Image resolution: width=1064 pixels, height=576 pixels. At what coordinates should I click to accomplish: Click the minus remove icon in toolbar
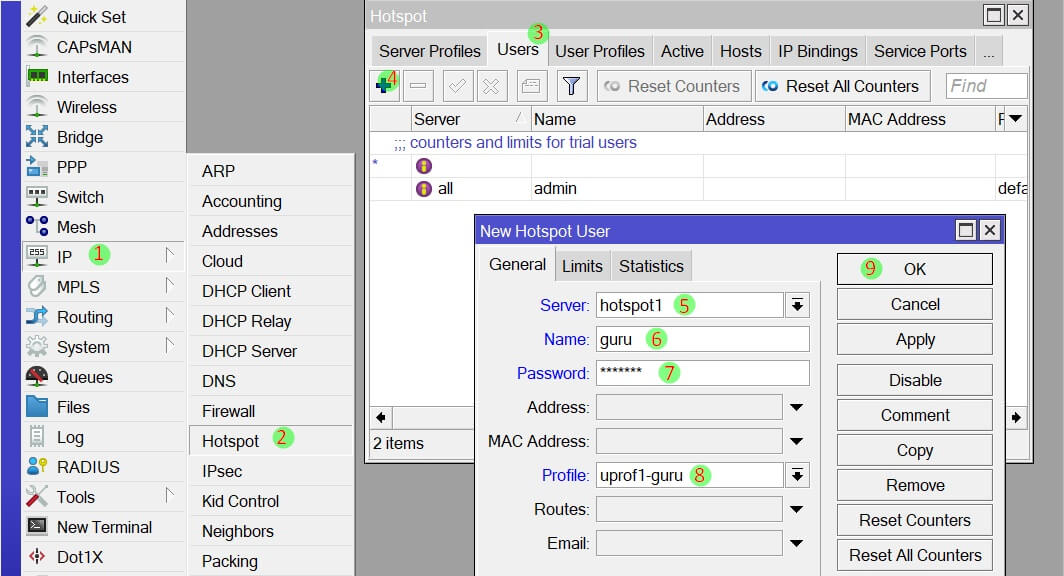[x=419, y=86]
